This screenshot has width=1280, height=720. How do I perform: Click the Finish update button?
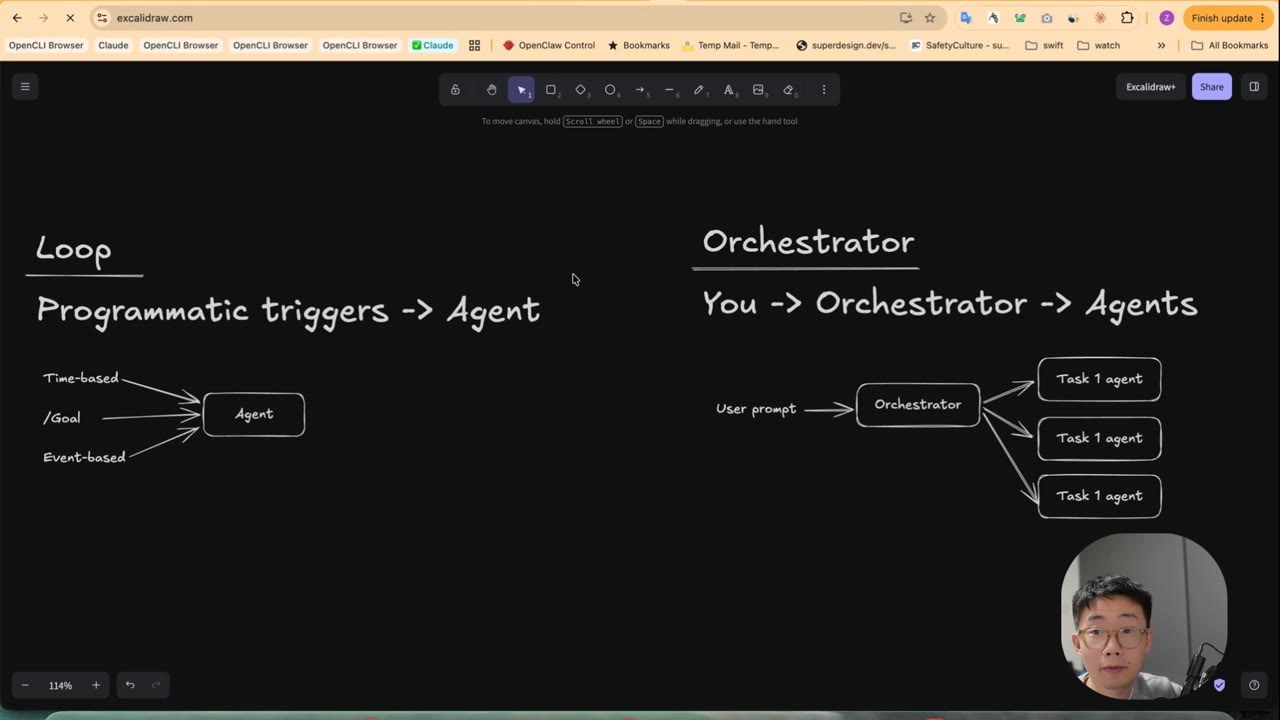tap(1227, 18)
